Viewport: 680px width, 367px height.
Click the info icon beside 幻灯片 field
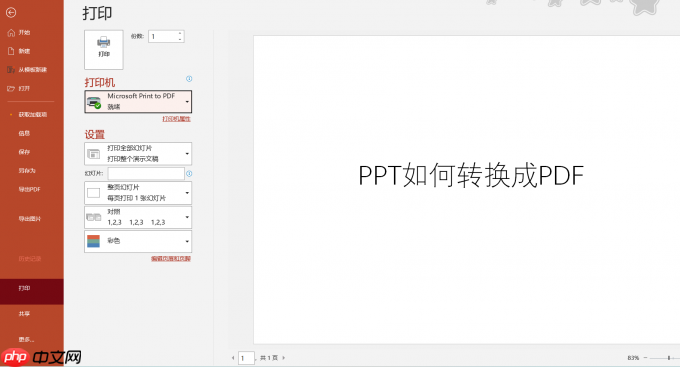coord(189,174)
